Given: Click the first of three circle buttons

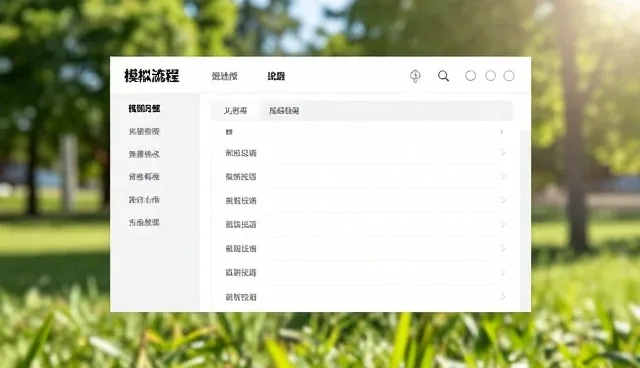Looking at the screenshot, I should click(x=471, y=76).
